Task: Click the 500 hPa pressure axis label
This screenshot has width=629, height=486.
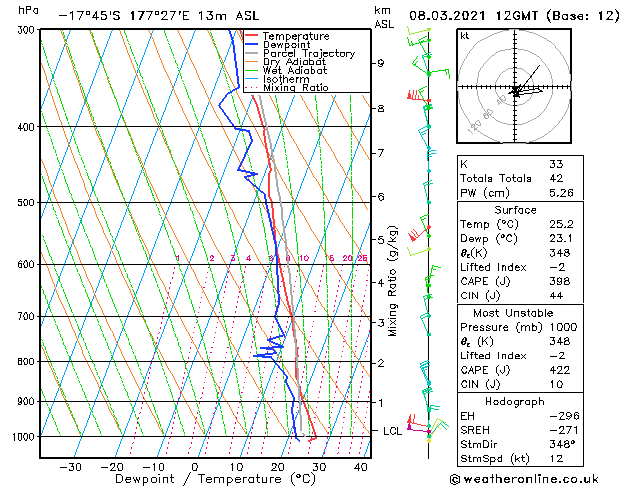Action: (x=28, y=202)
